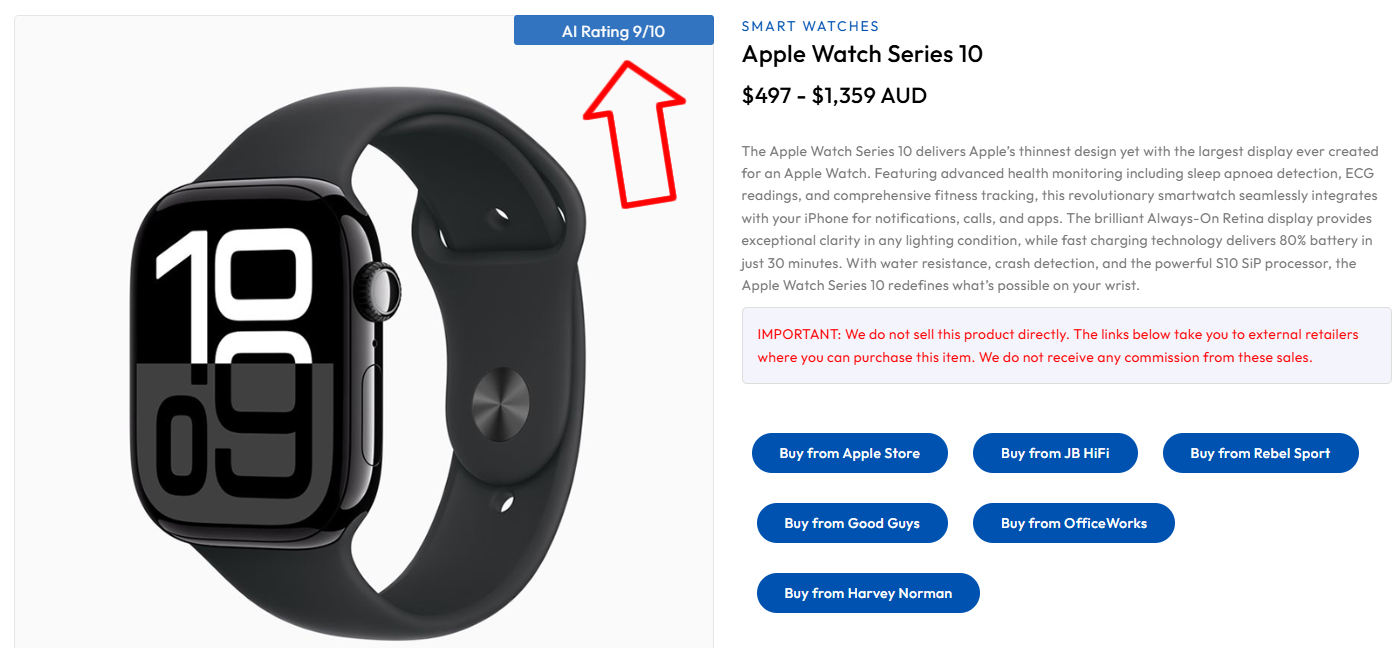Screen dimensions: 1397x648
Task: Buy from Apple Store
Action: click(850, 453)
